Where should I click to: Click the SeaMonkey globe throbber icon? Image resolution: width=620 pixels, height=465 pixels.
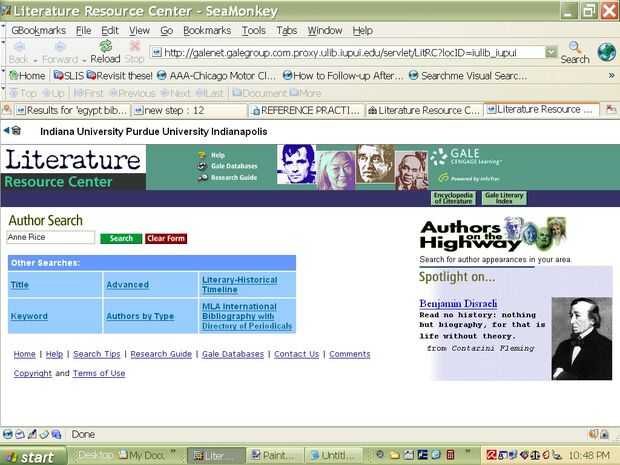(607, 52)
